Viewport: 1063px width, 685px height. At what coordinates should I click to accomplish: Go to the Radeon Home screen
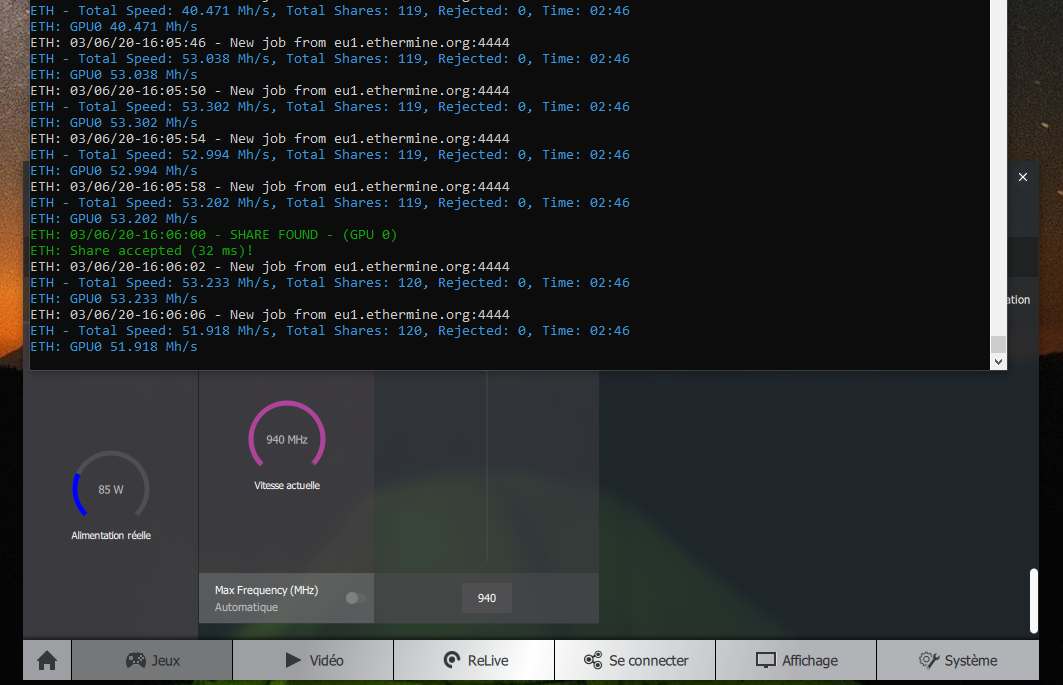click(x=47, y=660)
